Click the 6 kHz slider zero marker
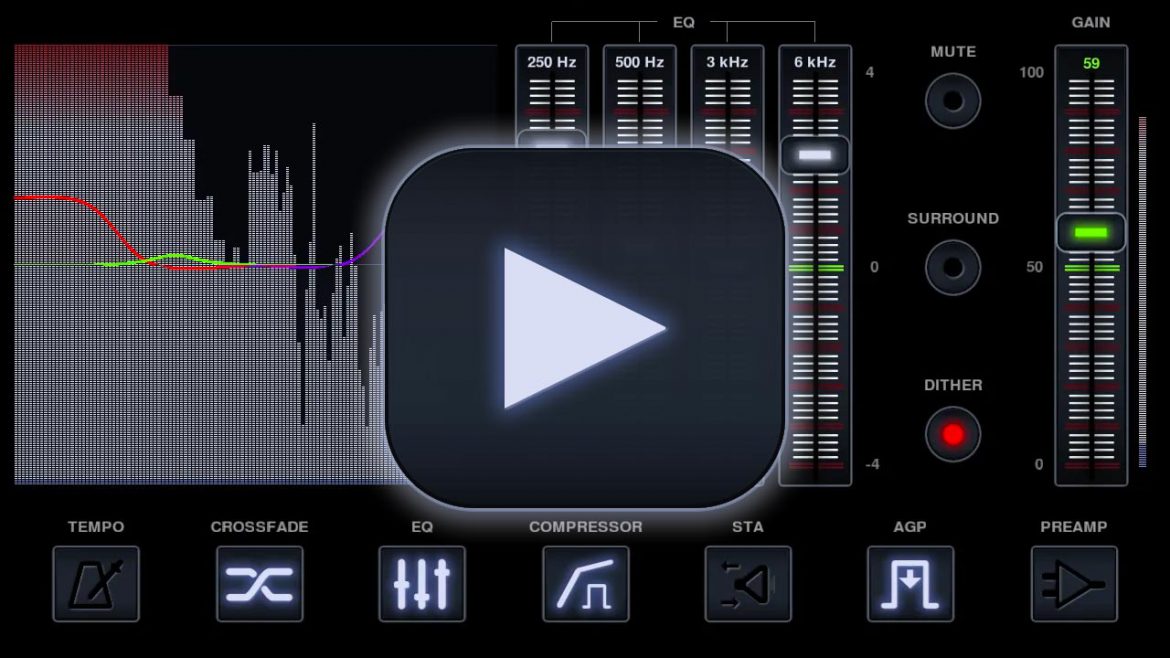This screenshot has height=658, width=1170. coord(815,268)
